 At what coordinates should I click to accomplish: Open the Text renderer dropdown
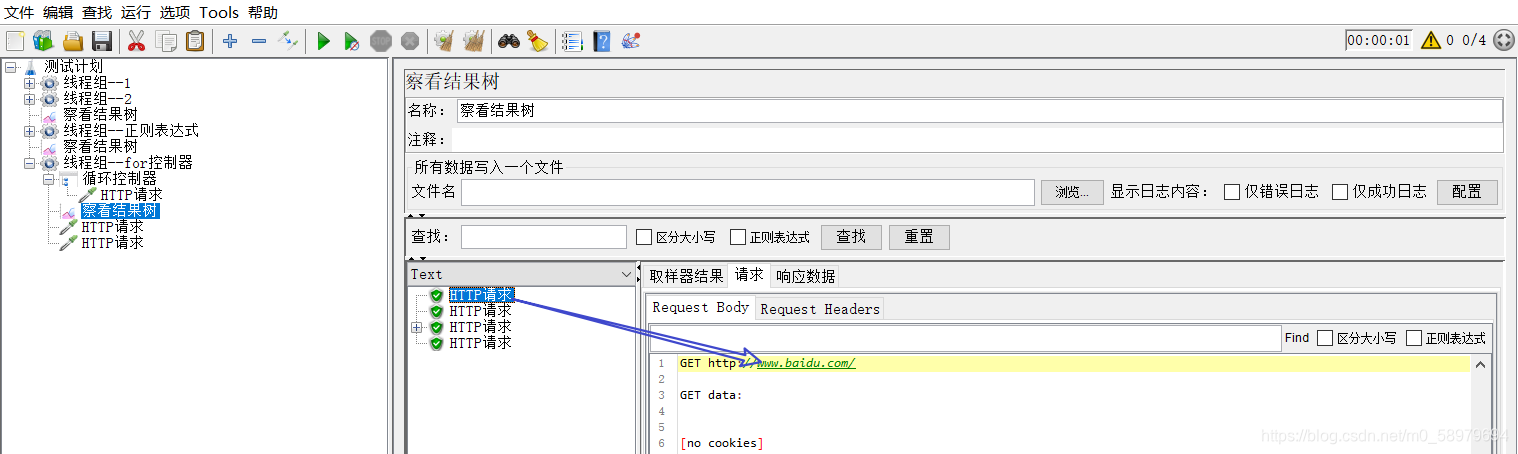[521, 274]
